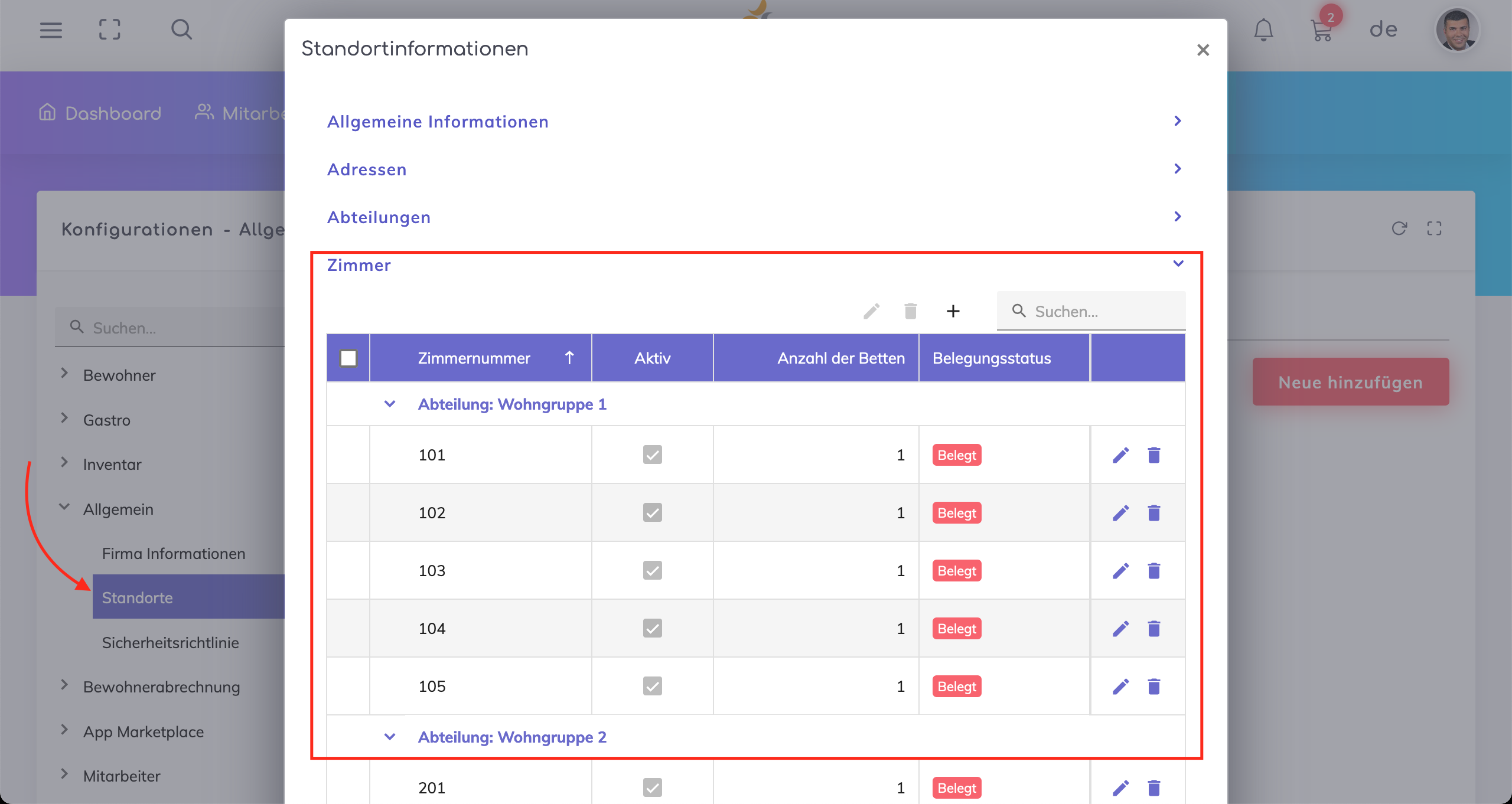Click the plus icon to add a room
This screenshot has height=804, width=1512.
(x=953, y=311)
